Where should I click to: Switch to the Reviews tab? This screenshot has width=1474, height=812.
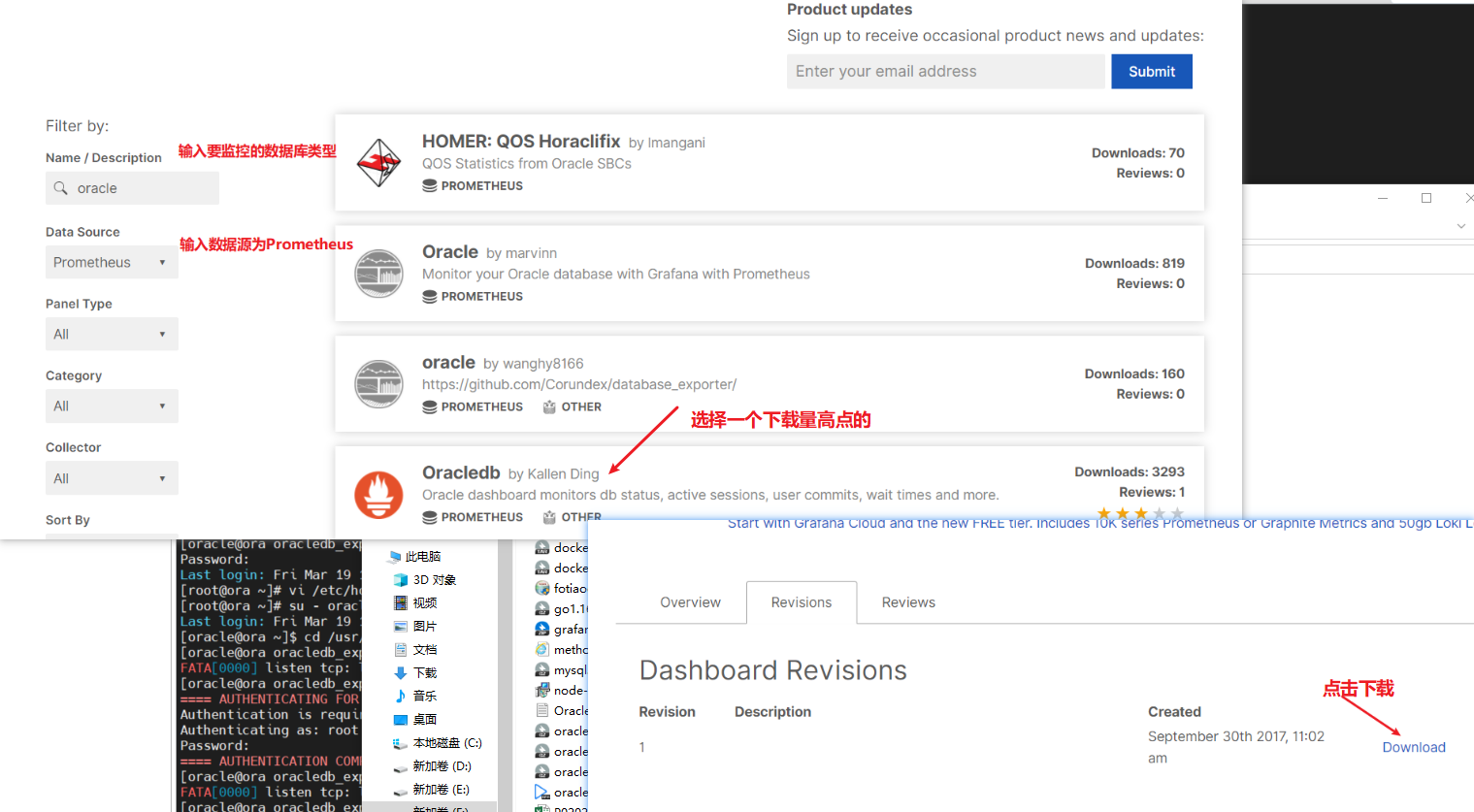(x=907, y=601)
